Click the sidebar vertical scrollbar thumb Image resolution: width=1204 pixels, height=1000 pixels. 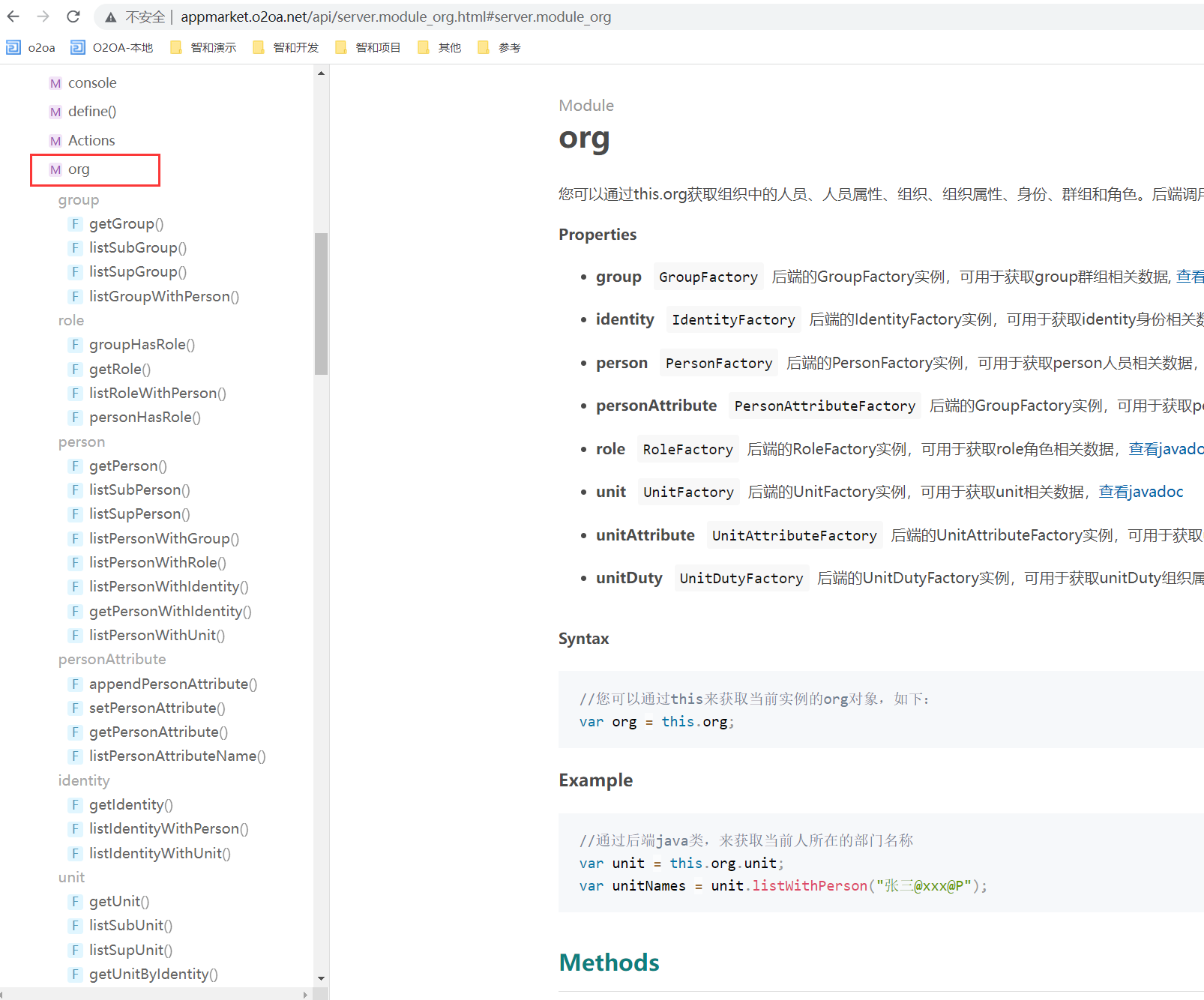click(321, 304)
